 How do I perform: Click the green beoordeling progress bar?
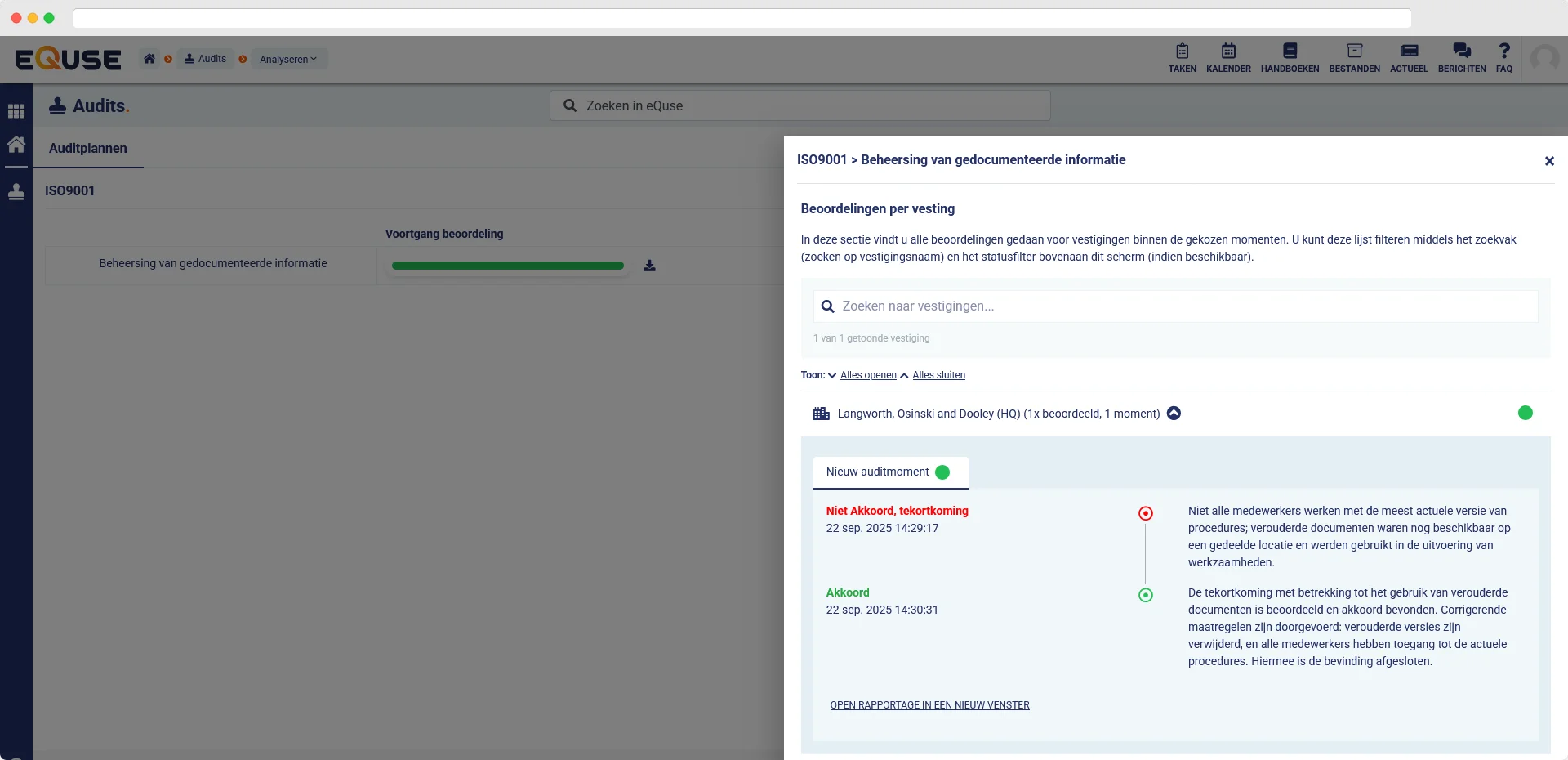pos(507,266)
